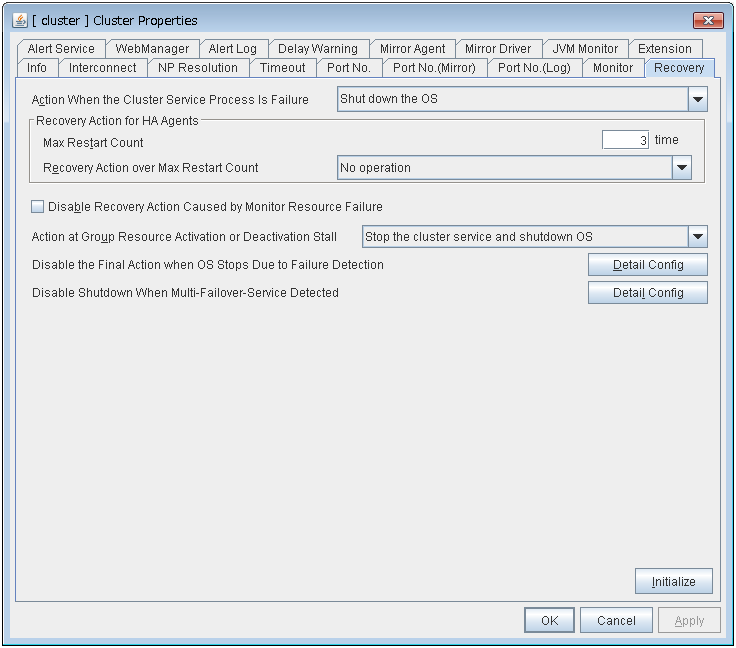736x648 pixels.
Task: Open Detail Config for Multi-Failover-Service shutdown
Action: [648, 293]
